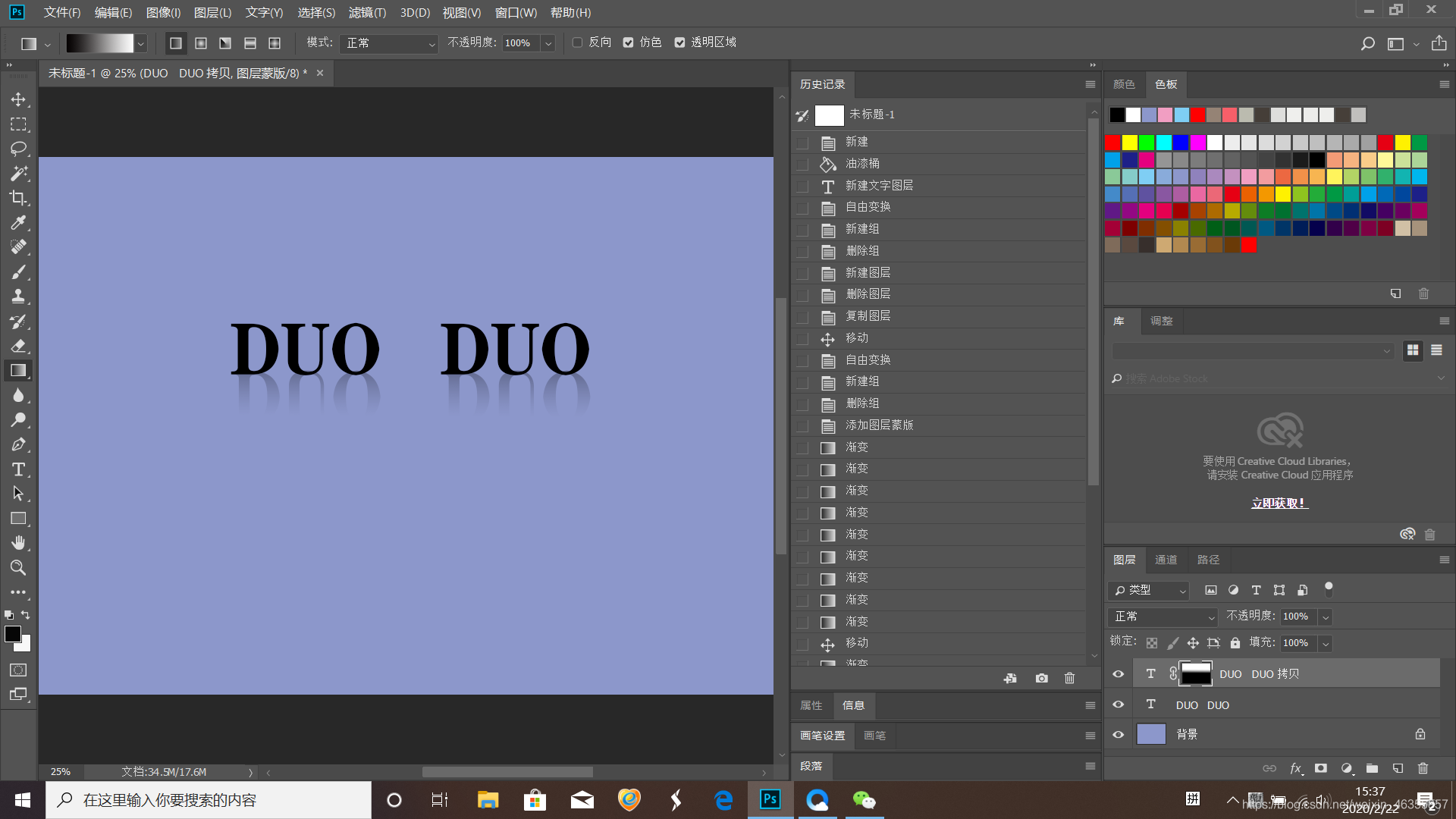Screen dimensions: 1456x819
Task: Hide the 背景 layer visibility eye
Action: (1118, 734)
